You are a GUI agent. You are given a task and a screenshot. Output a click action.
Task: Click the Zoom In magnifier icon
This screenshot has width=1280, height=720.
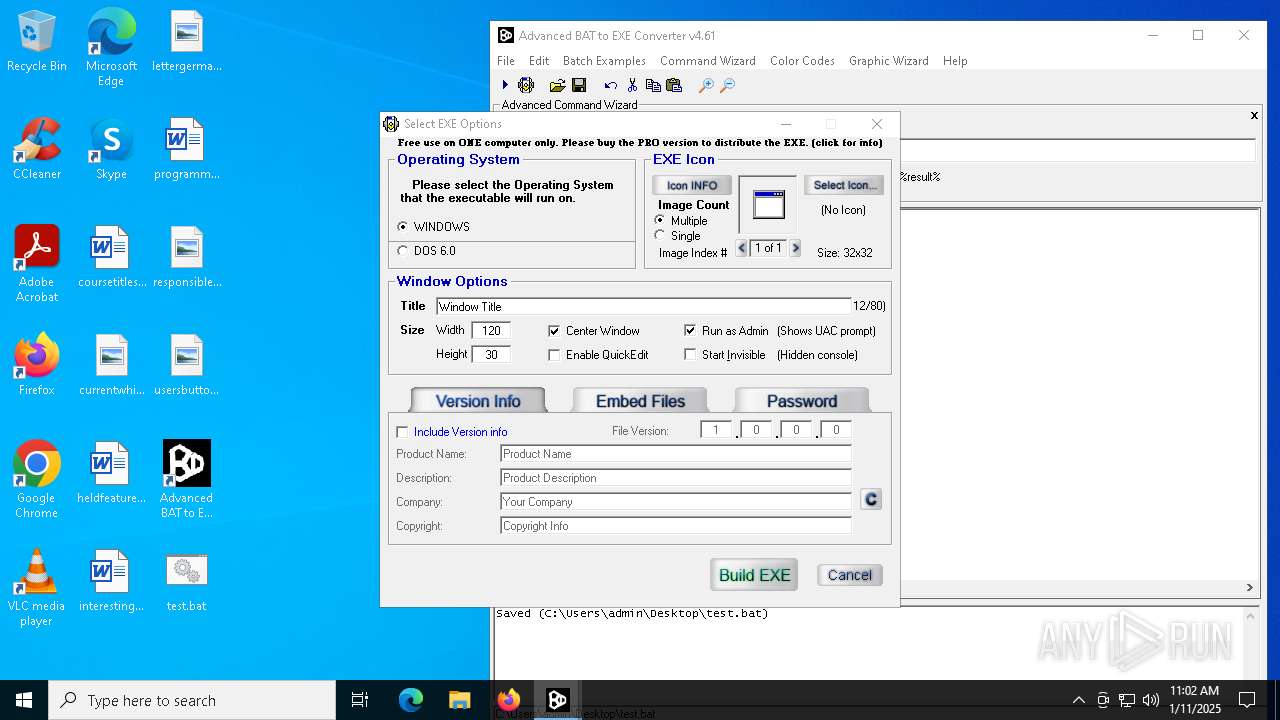(706, 86)
